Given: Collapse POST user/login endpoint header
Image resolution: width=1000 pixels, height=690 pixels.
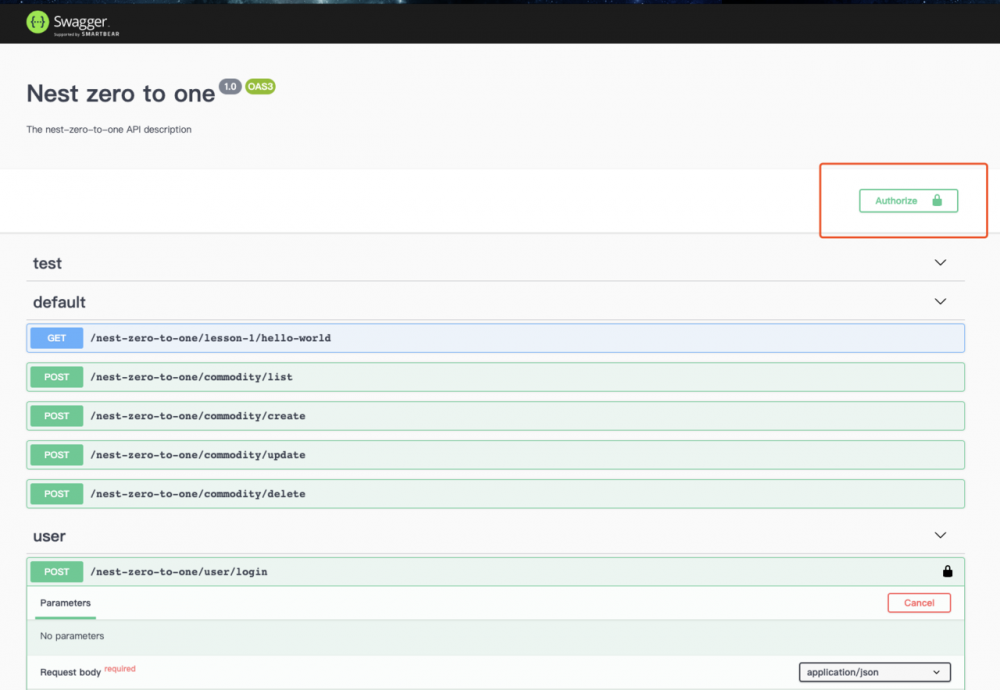Looking at the screenshot, I should [496, 571].
